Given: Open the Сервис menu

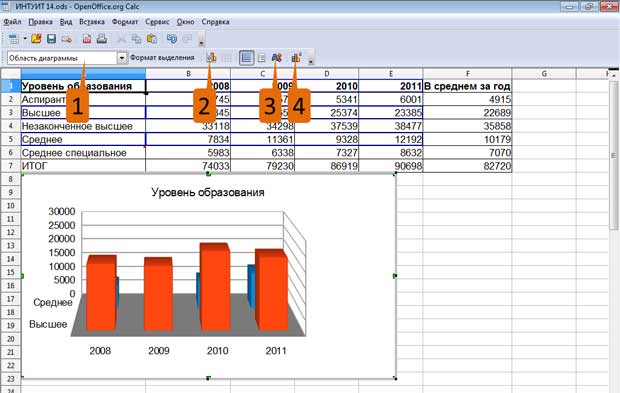Looking at the screenshot, I should pos(157,22).
